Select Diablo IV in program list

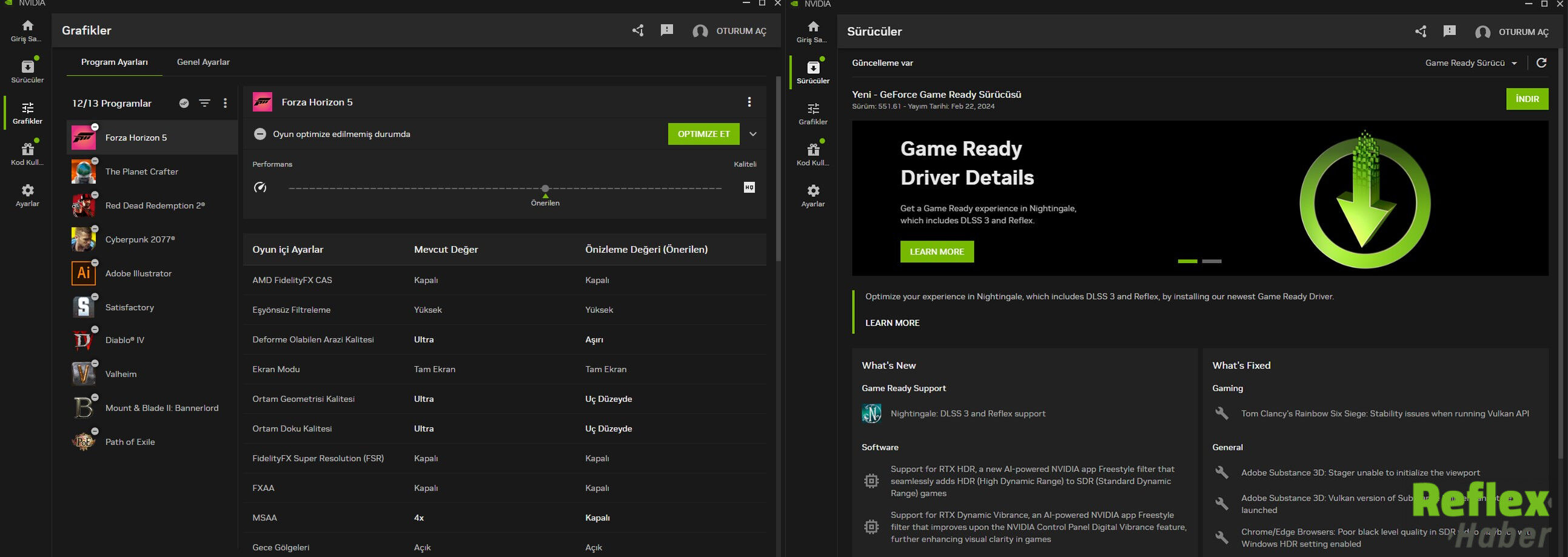coord(152,340)
